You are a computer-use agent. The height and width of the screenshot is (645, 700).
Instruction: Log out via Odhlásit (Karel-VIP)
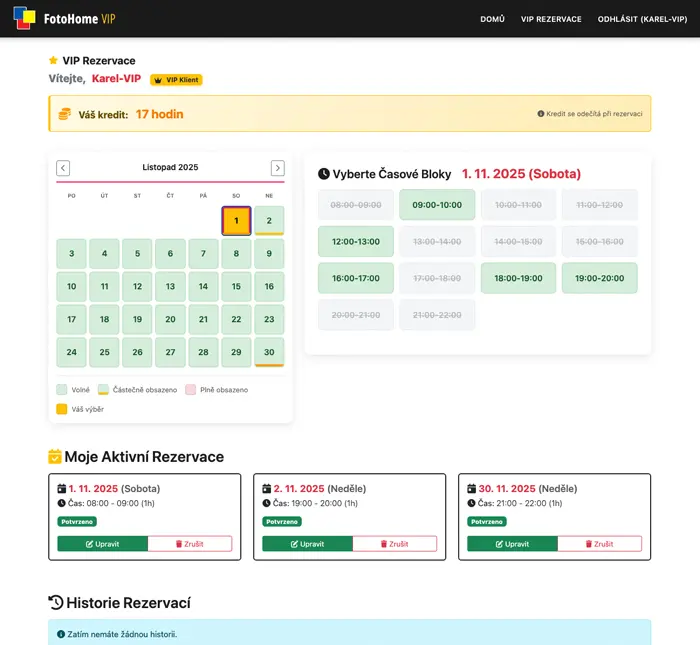[x=642, y=19]
